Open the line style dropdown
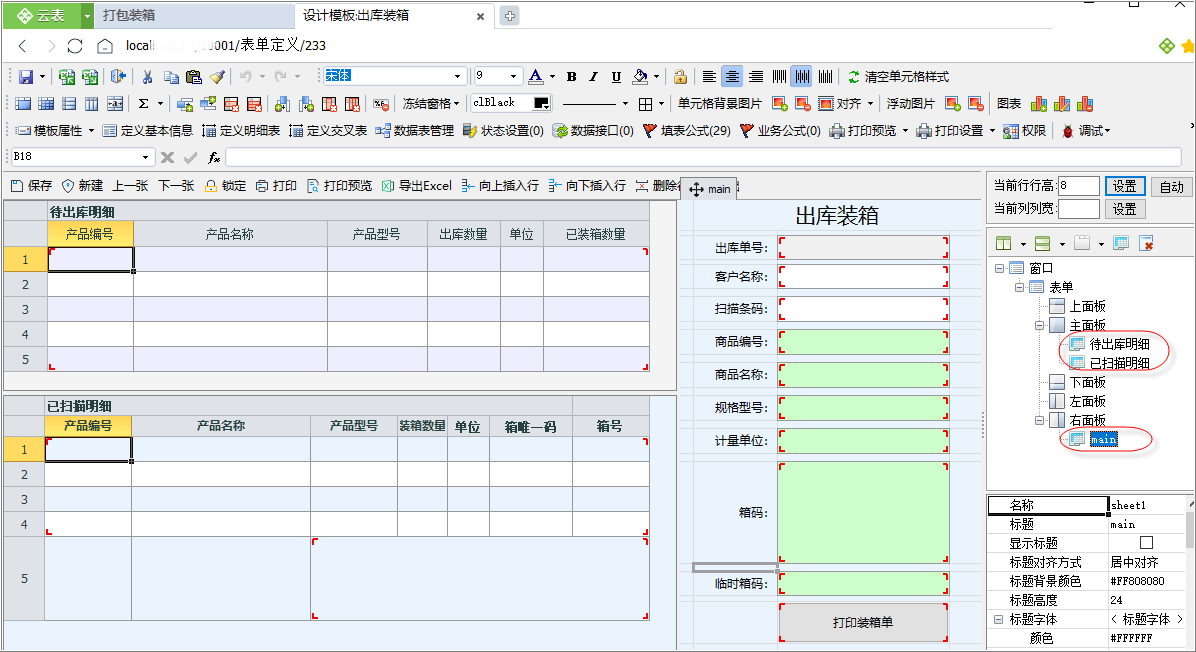Image resolution: width=1196 pixels, height=652 pixels. [625, 103]
